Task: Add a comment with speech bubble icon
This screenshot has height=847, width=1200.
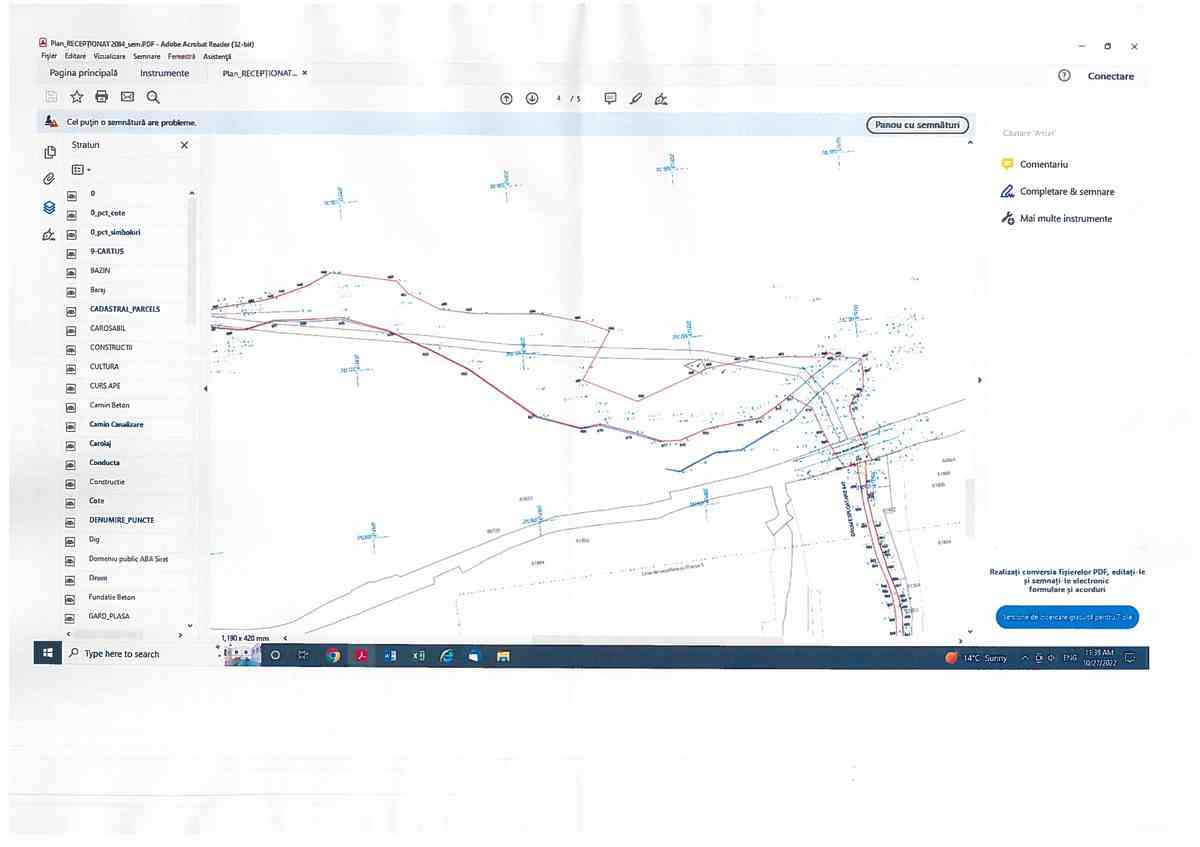Action: pos(610,98)
